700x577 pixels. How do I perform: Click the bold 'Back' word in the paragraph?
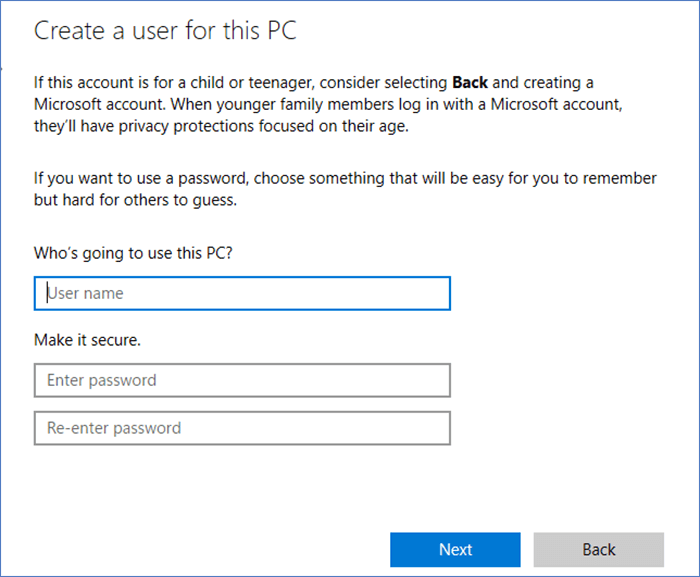tap(472, 82)
